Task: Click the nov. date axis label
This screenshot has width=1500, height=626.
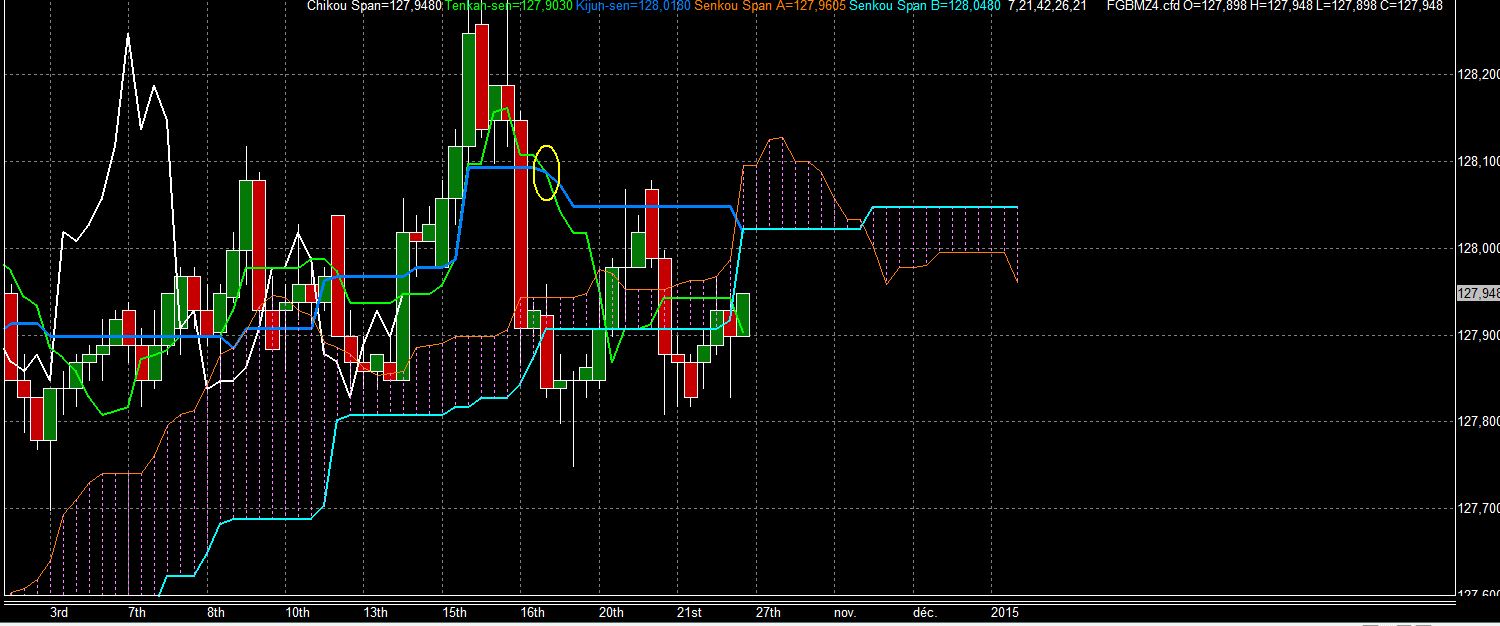Action: tap(845, 611)
